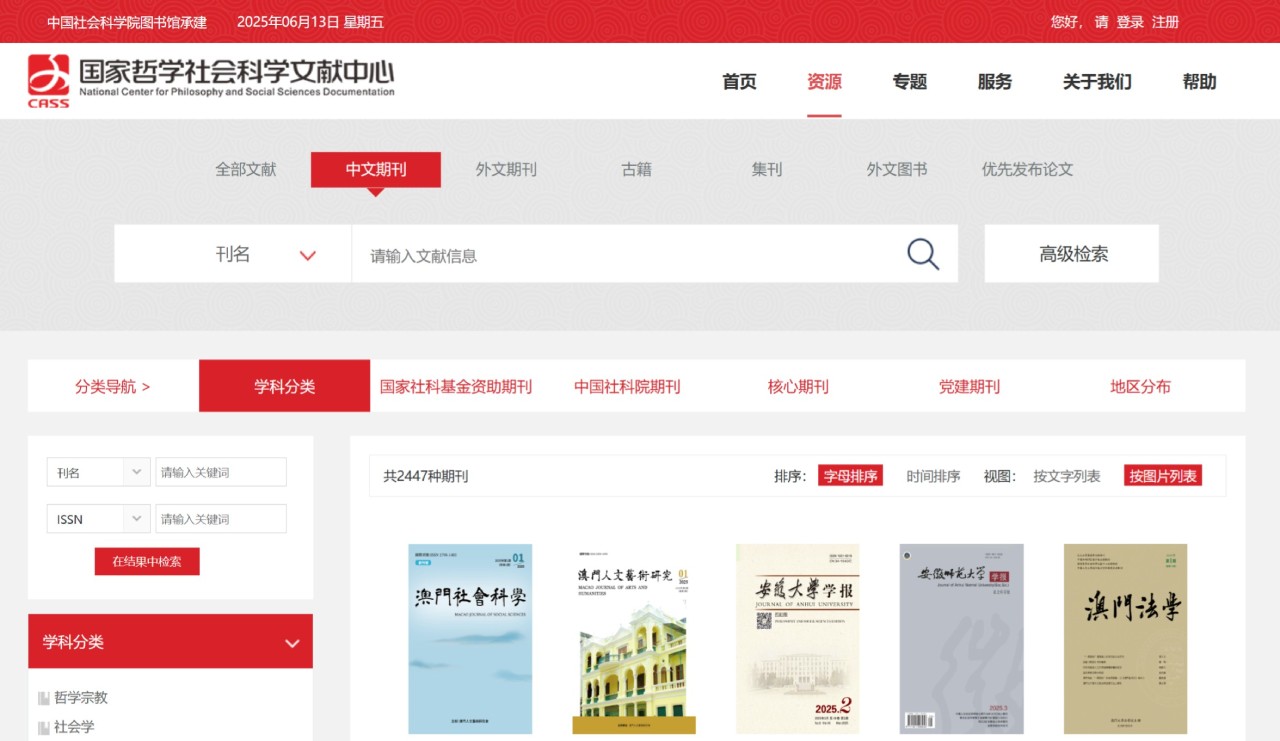Click the icon beside 社会学
Screen dimensions: 1280x741
coord(44,727)
